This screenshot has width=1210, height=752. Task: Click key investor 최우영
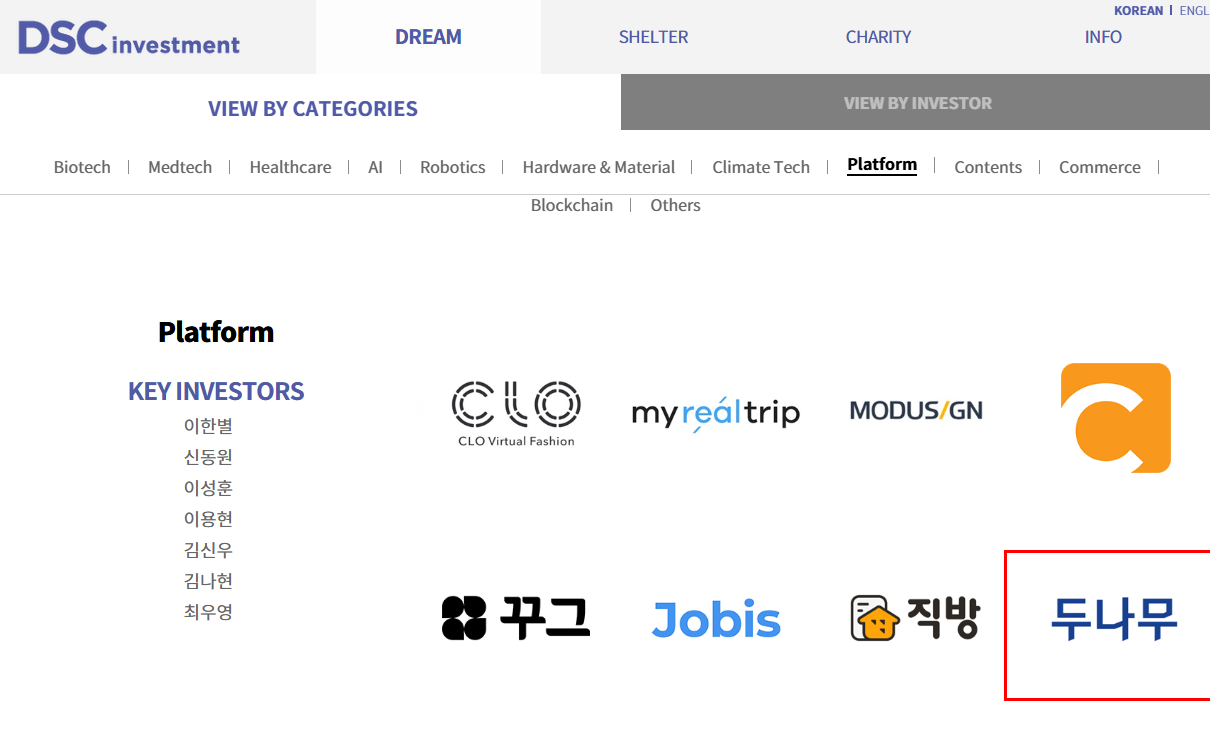(x=208, y=612)
